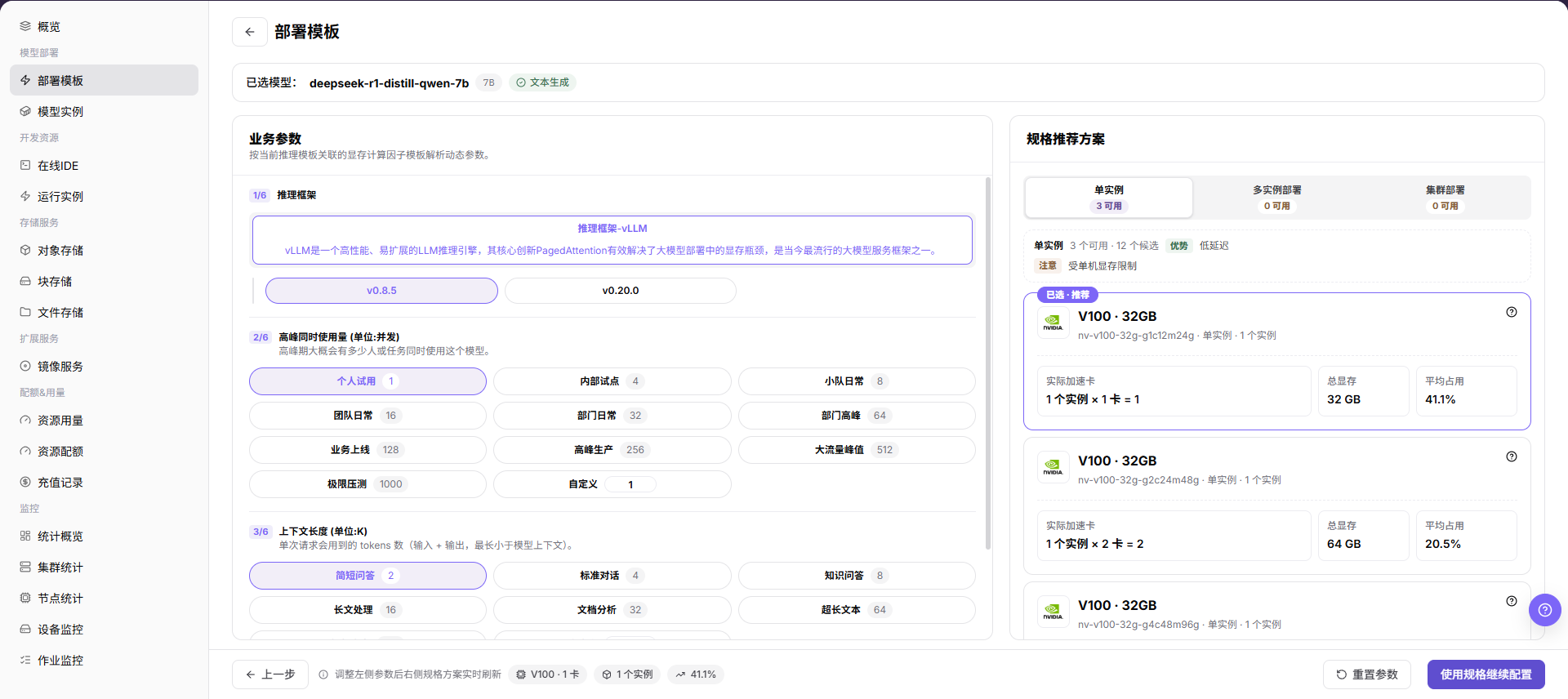Open 资源用量 menu item
Image resolution: width=1568 pixels, height=699 pixels.
[104, 420]
